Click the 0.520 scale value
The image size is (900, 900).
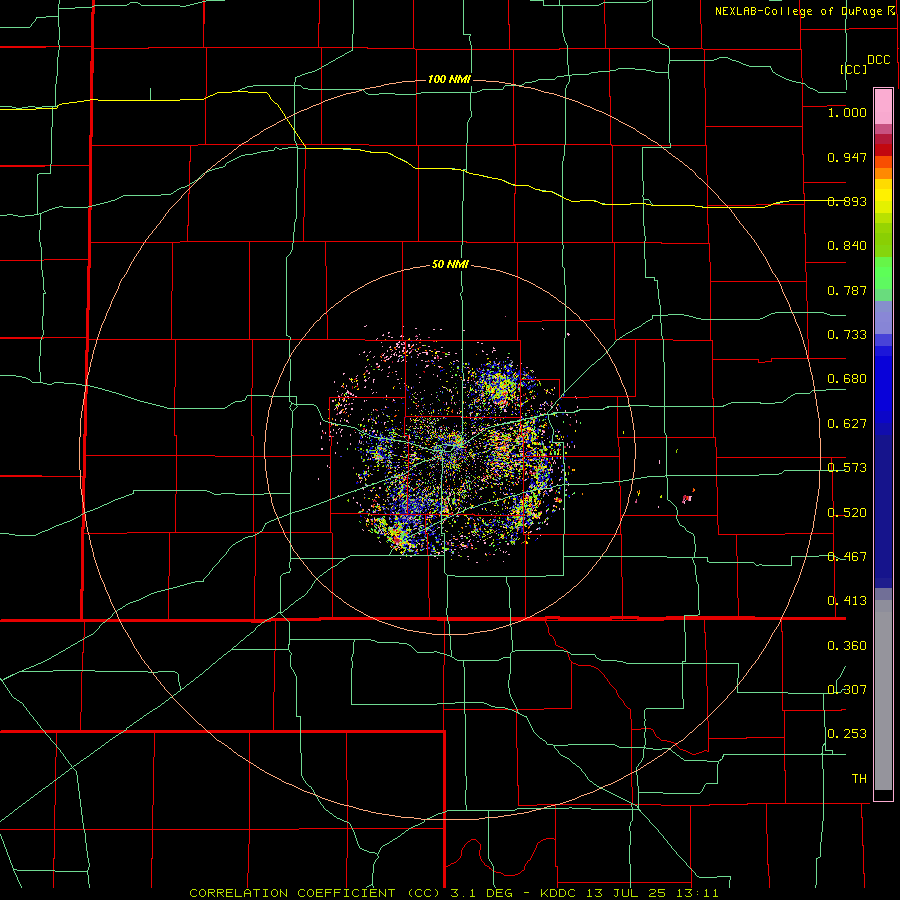tap(847, 513)
